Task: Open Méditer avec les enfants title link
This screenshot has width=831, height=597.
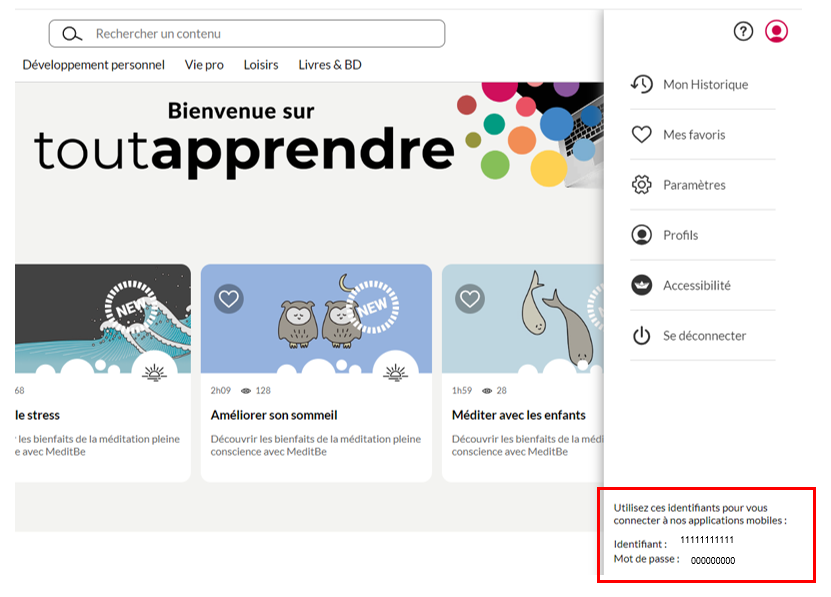Action: (519, 415)
